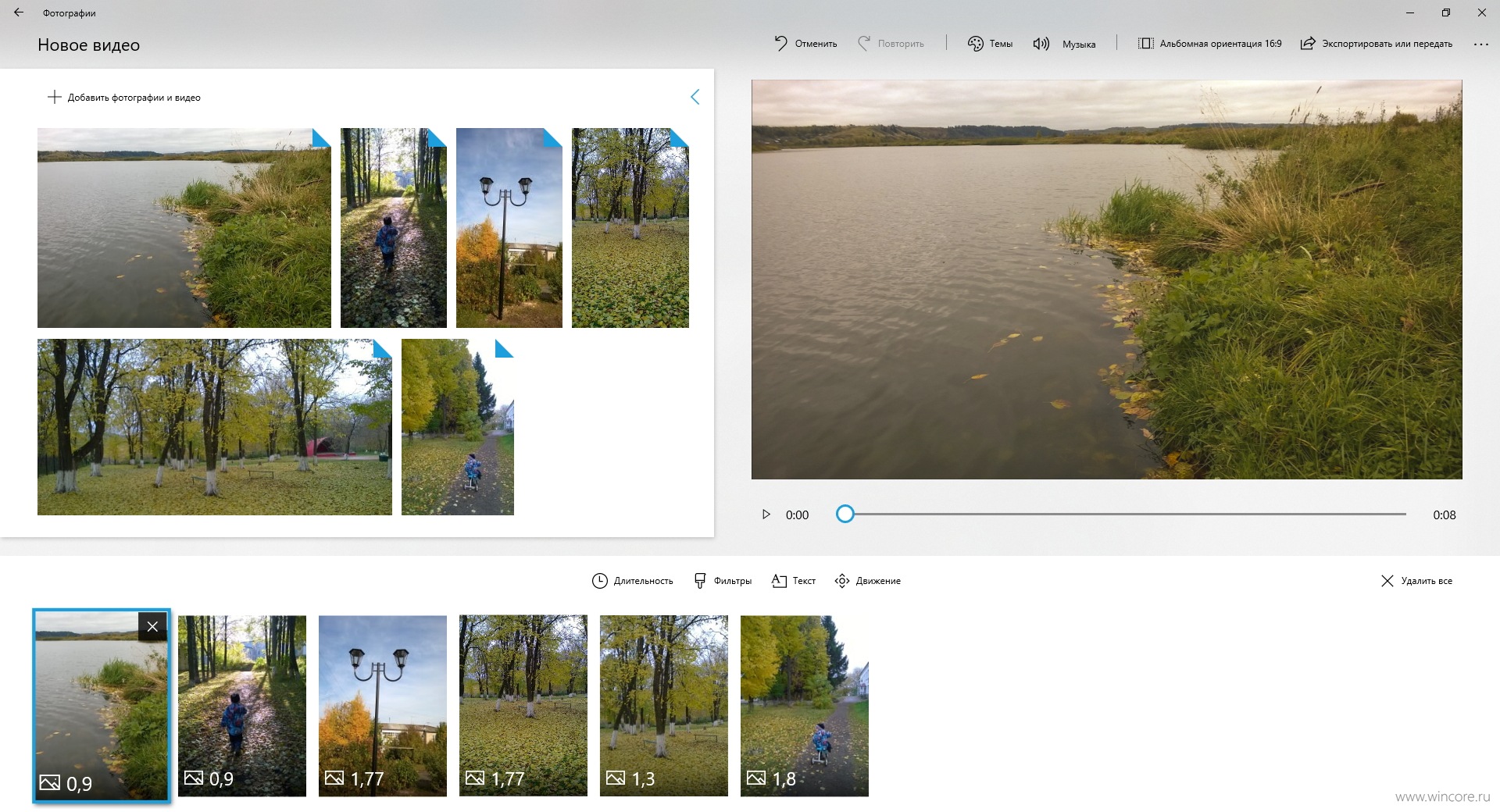Viewport: 1500px width, 812px height.
Task: Go back using the arrow beside Фотографии
Action: [19, 12]
